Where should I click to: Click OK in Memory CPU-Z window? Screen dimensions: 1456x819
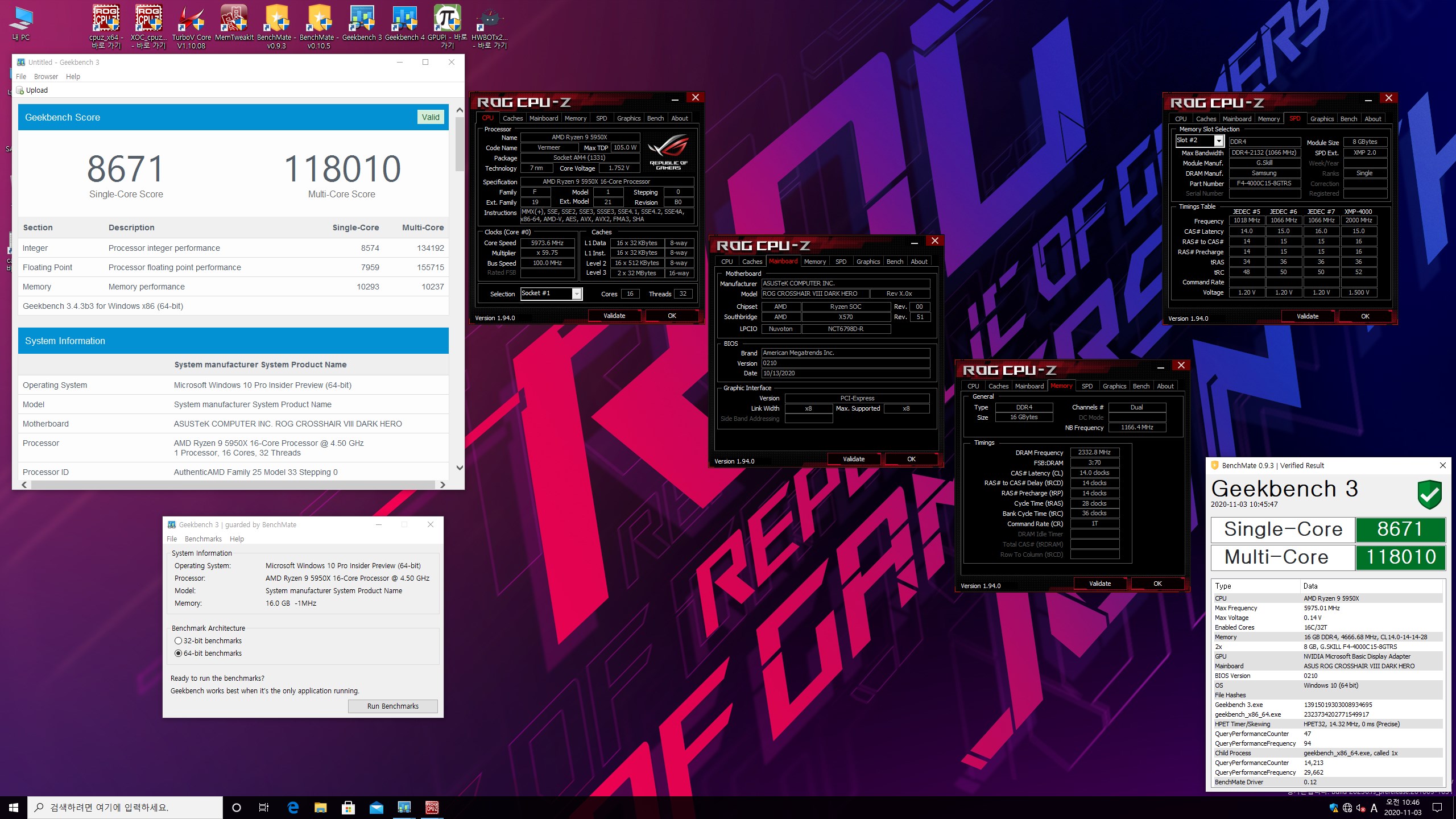pyautogui.click(x=1157, y=584)
